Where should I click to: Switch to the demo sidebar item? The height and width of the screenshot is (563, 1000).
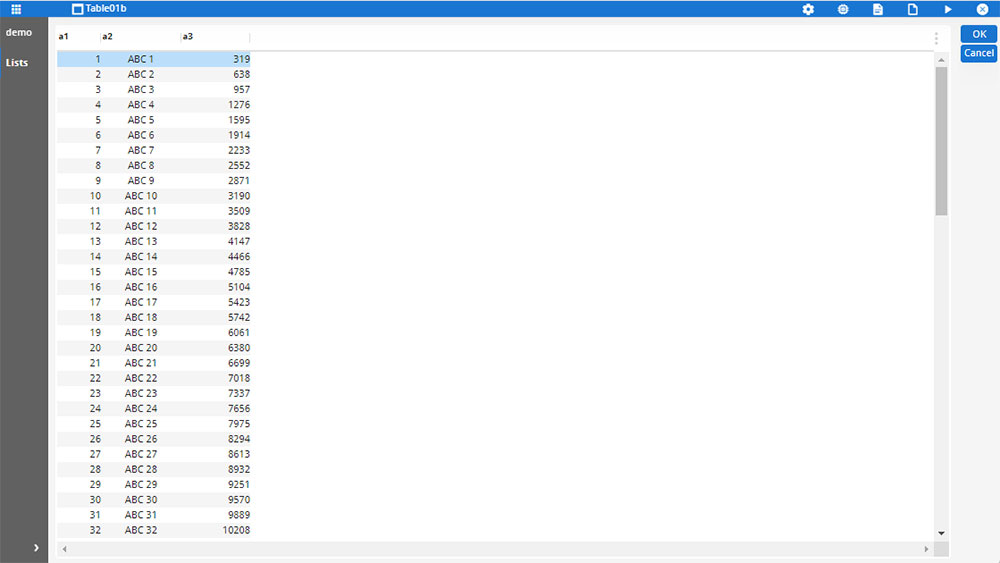(19, 33)
